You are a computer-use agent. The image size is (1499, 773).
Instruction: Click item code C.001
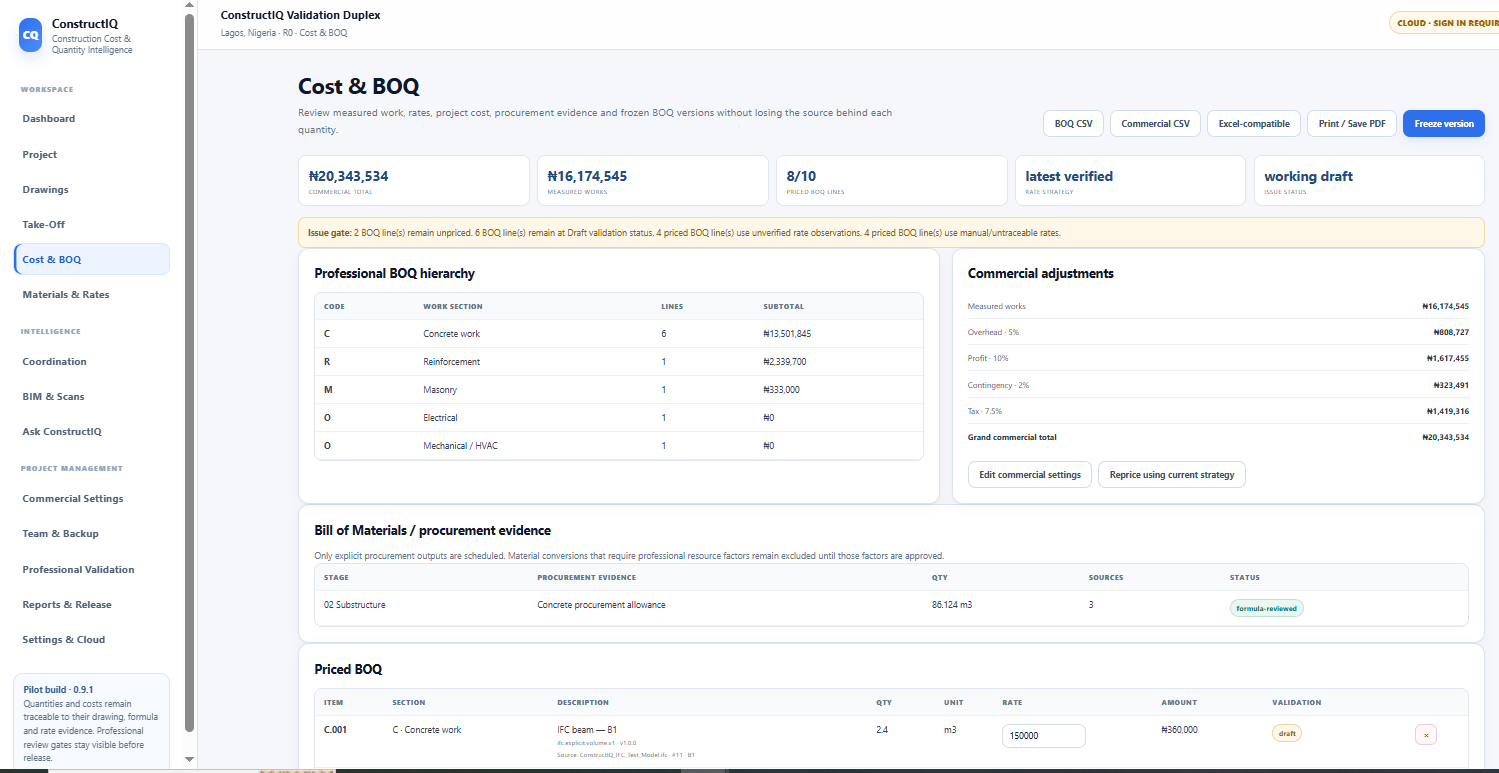click(335, 730)
